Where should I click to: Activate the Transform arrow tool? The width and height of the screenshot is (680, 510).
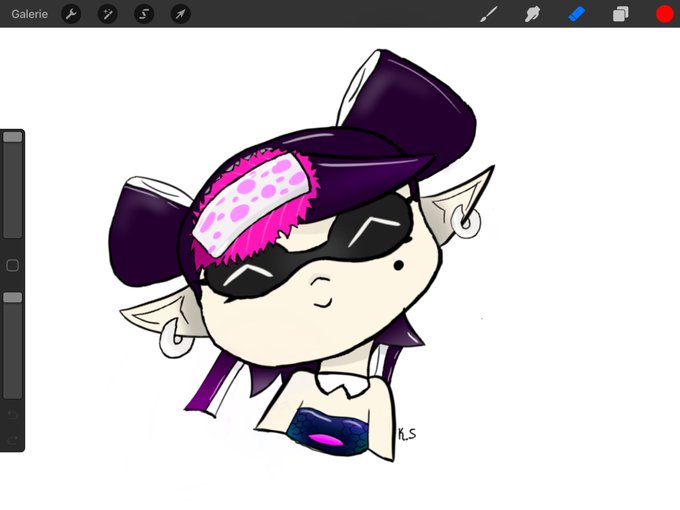click(x=180, y=14)
